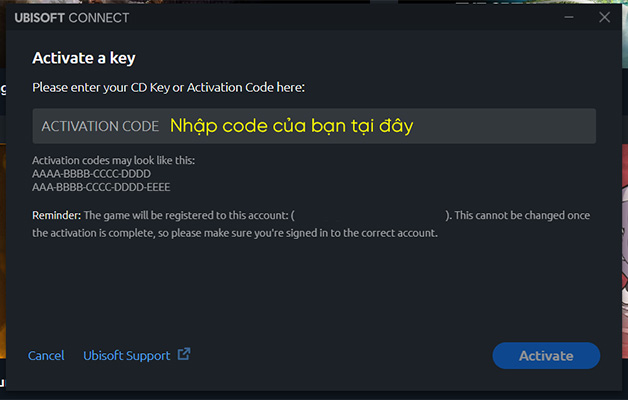Close the Ubisoft Connect dialog with X
This screenshot has width=628, height=400.
(x=604, y=17)
